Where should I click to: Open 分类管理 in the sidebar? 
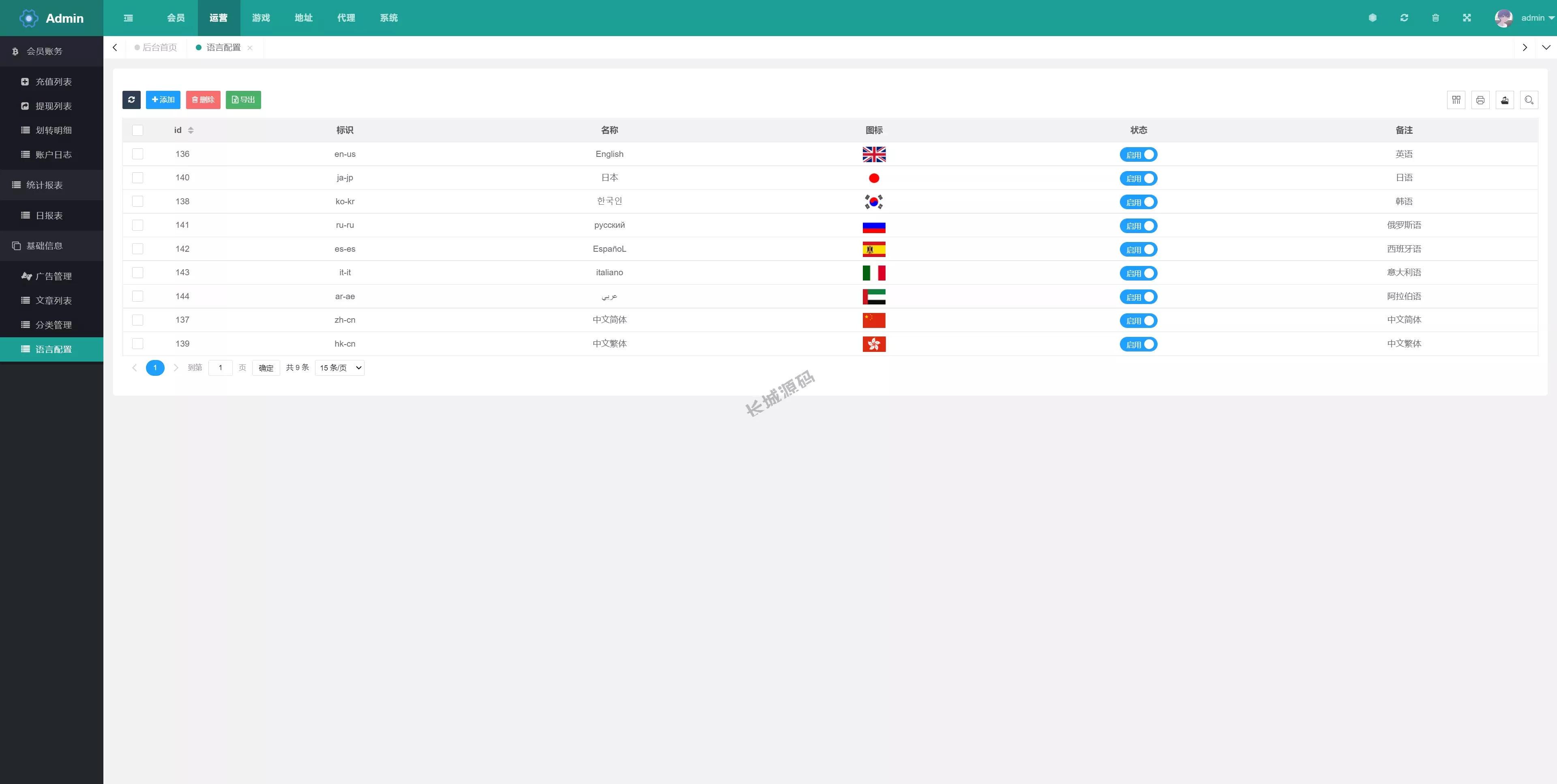pos(51,325)
